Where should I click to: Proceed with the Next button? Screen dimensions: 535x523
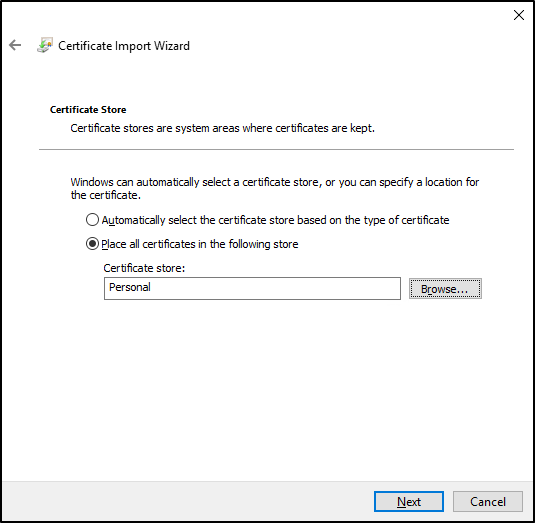point(409,502)
